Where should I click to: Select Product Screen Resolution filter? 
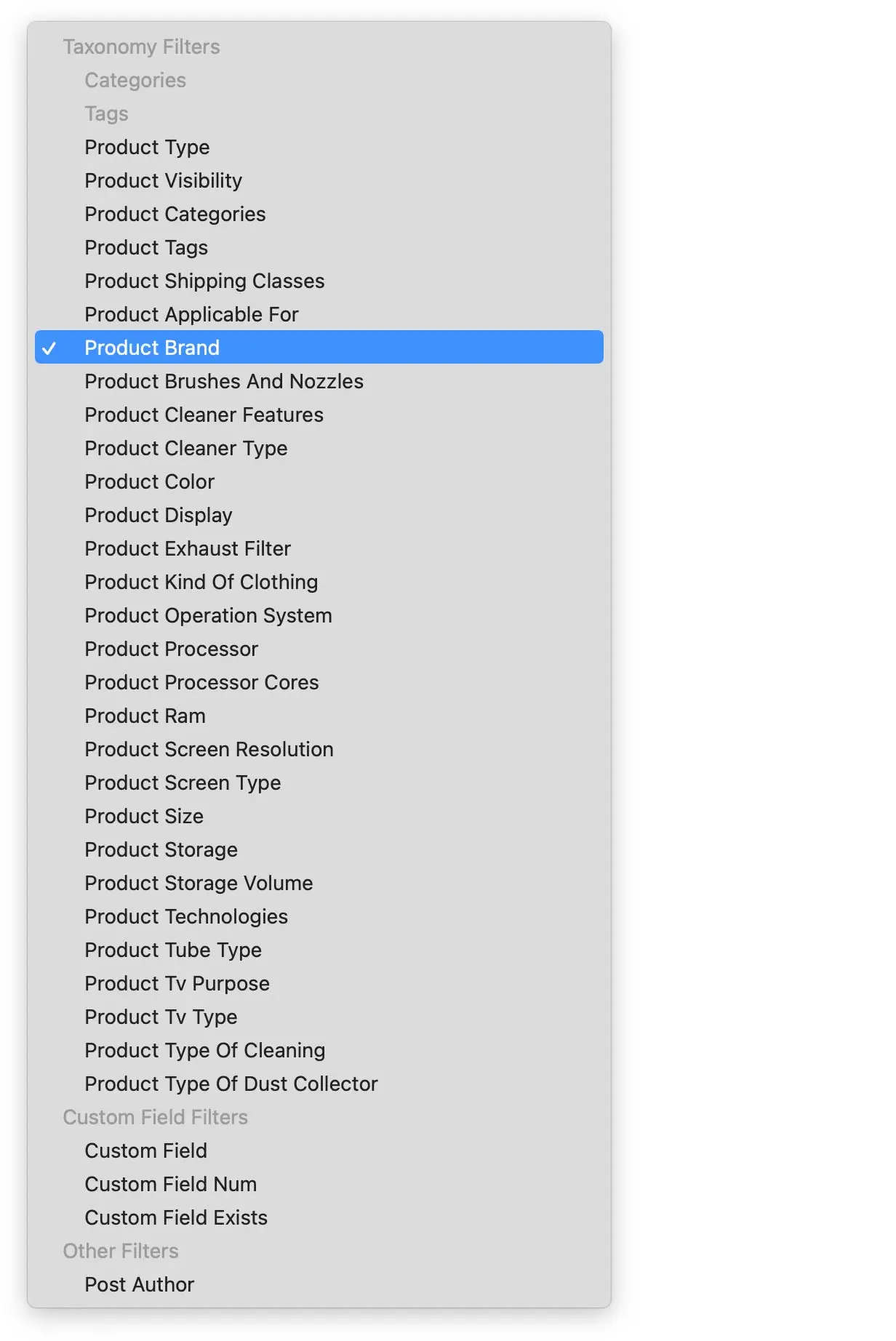click(x=209, y=749)
